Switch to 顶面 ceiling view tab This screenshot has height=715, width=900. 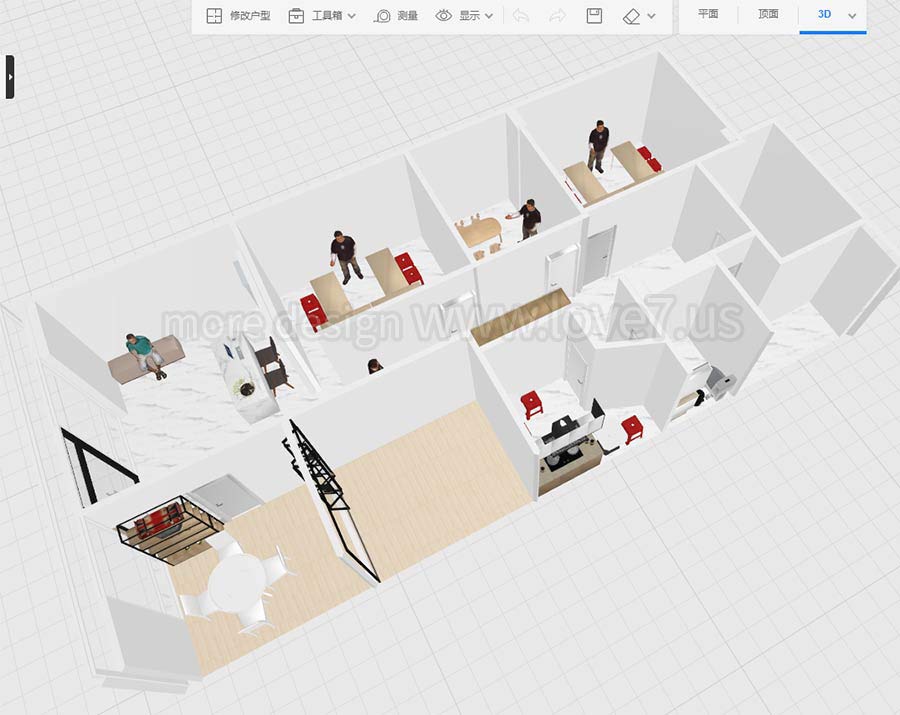click(x=768, y=14)
